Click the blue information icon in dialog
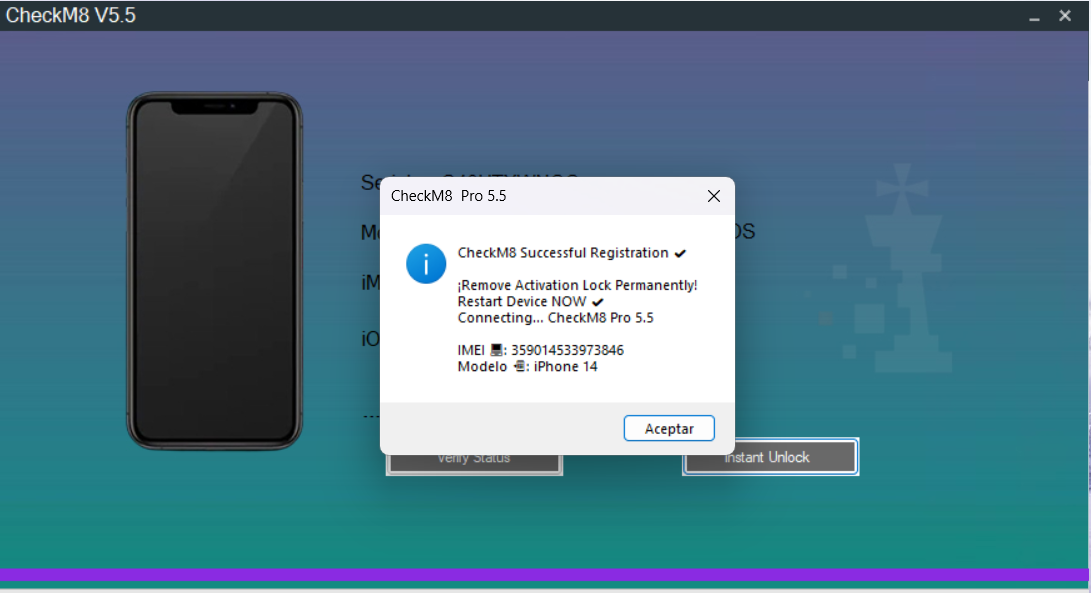 coord(426,263)
